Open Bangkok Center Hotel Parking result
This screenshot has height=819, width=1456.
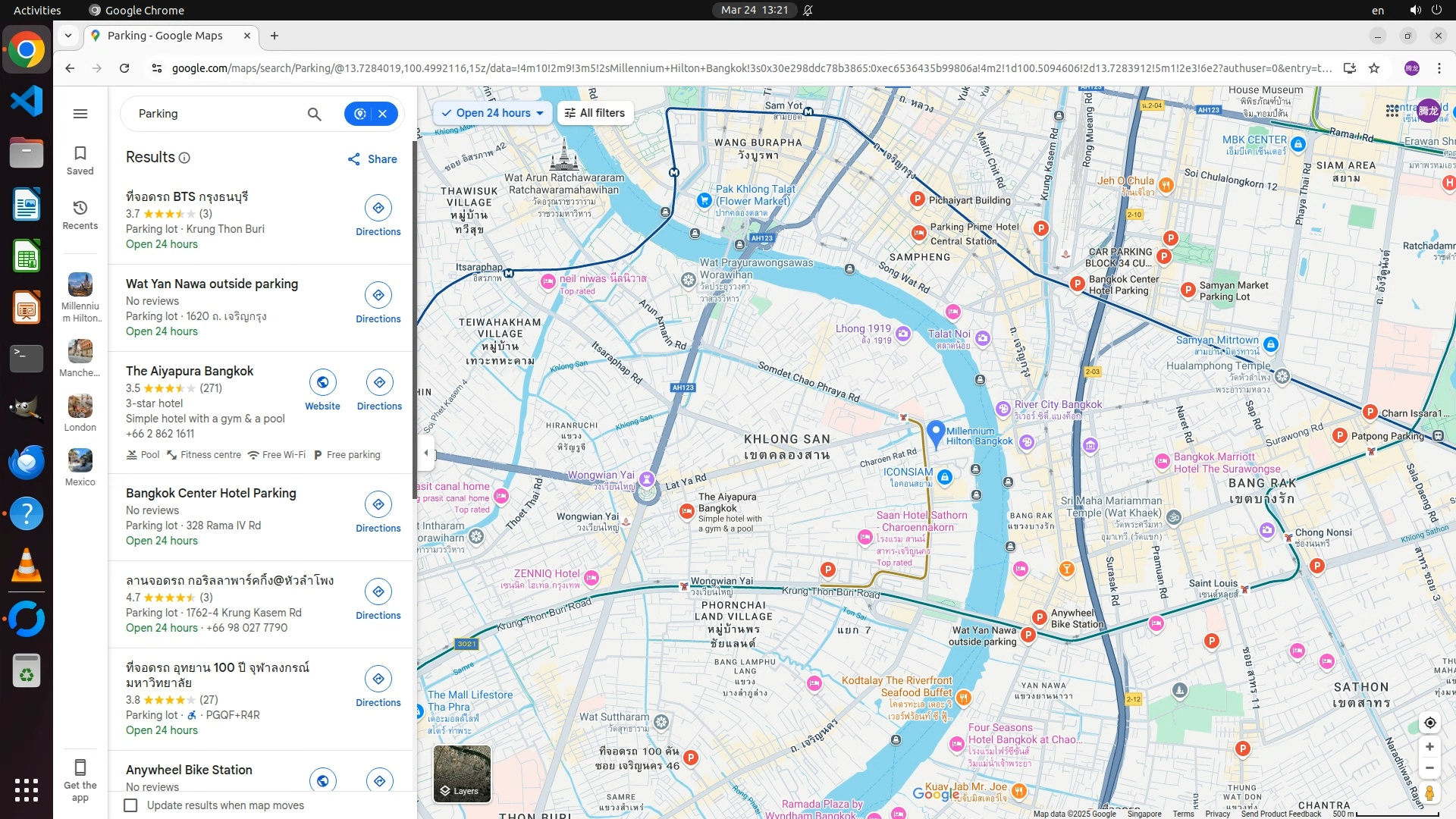211,493
